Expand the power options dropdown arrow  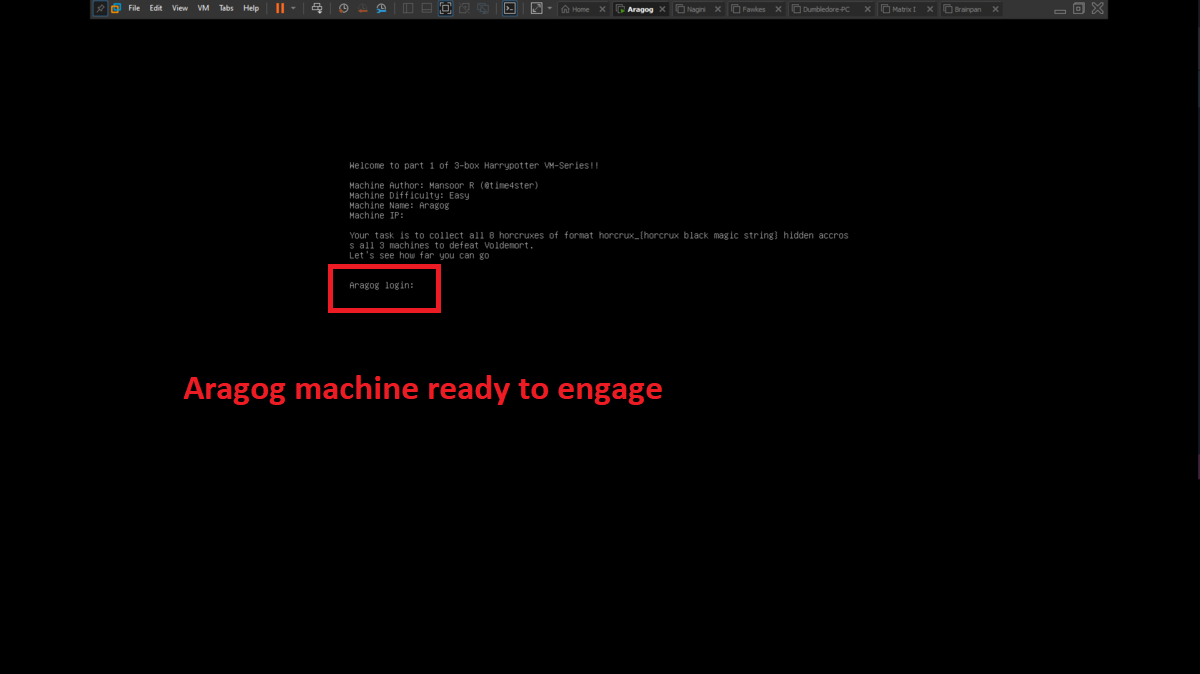tap(293, 8)
